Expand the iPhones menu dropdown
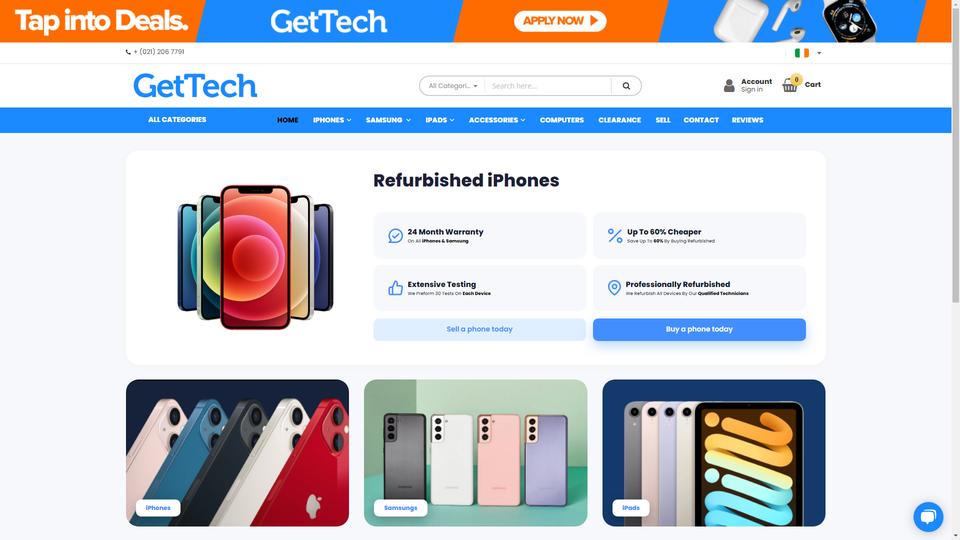Image resolution: width=960 pixels, height=540 pixels. [x=332, y=120]
